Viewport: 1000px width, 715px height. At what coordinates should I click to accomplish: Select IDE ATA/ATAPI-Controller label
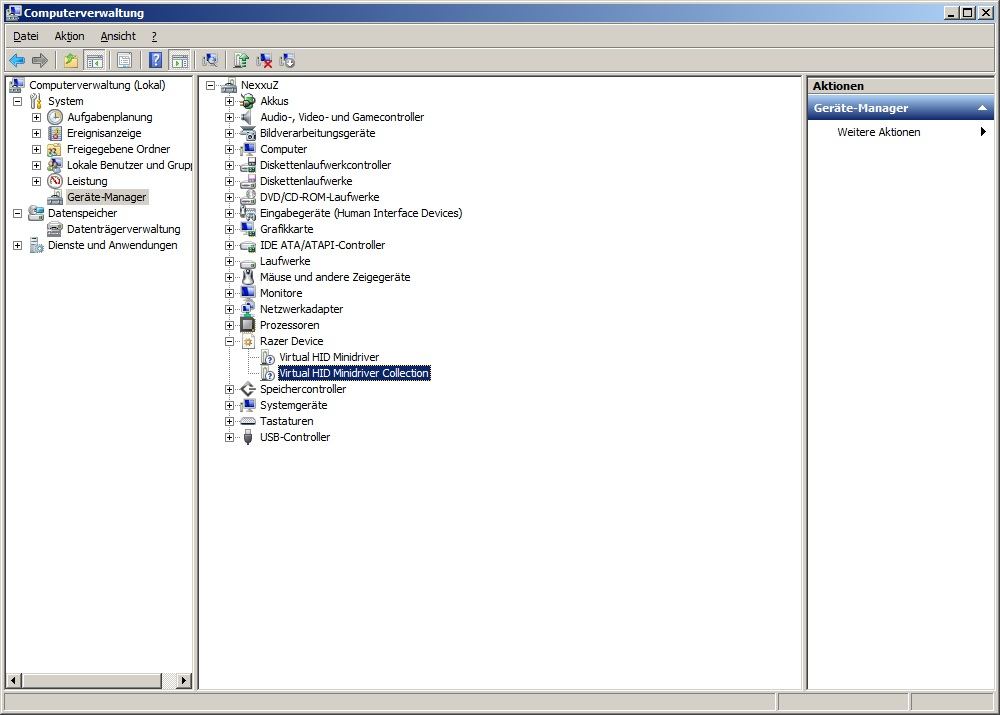(x=322, y=245)
